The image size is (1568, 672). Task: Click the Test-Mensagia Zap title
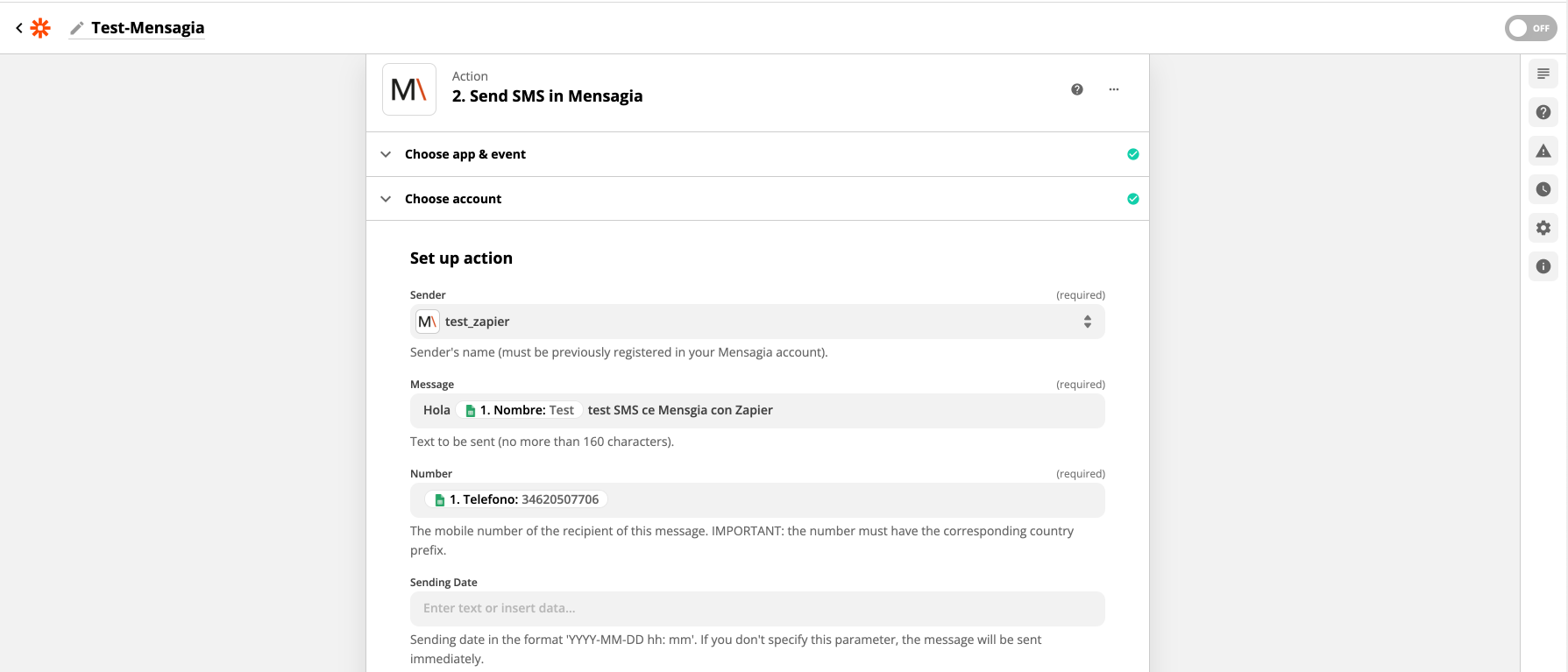147,28
